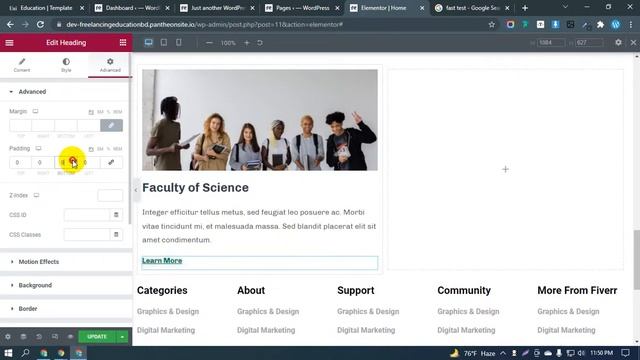Select percent unit for Padding
Viewport: 640px width, 360px height.
(x=109, y=149)
